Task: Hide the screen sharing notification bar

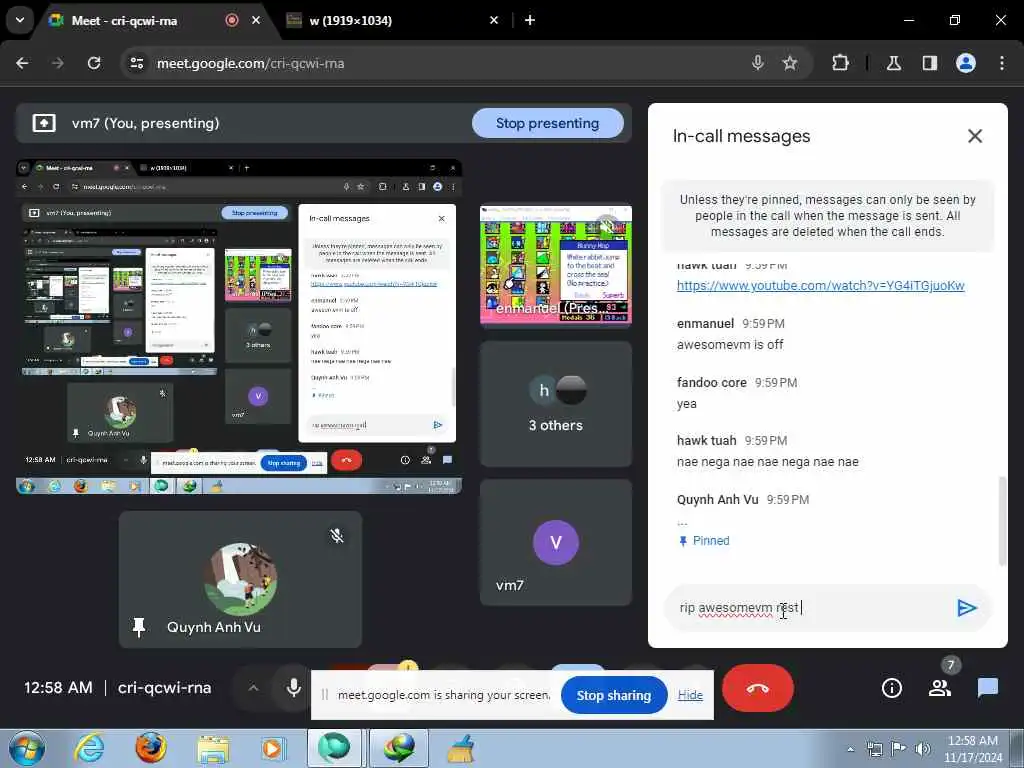Action: point(690,695)
